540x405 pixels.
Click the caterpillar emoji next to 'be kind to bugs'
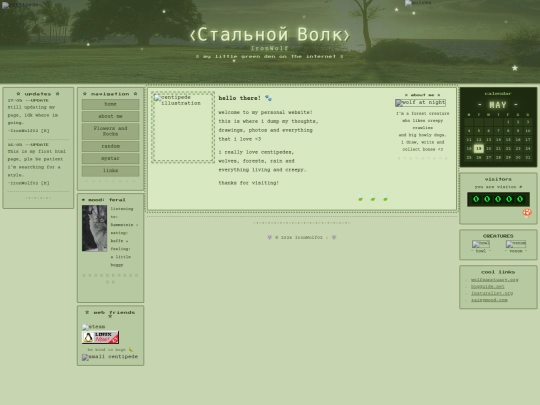[x=131, y=350]
